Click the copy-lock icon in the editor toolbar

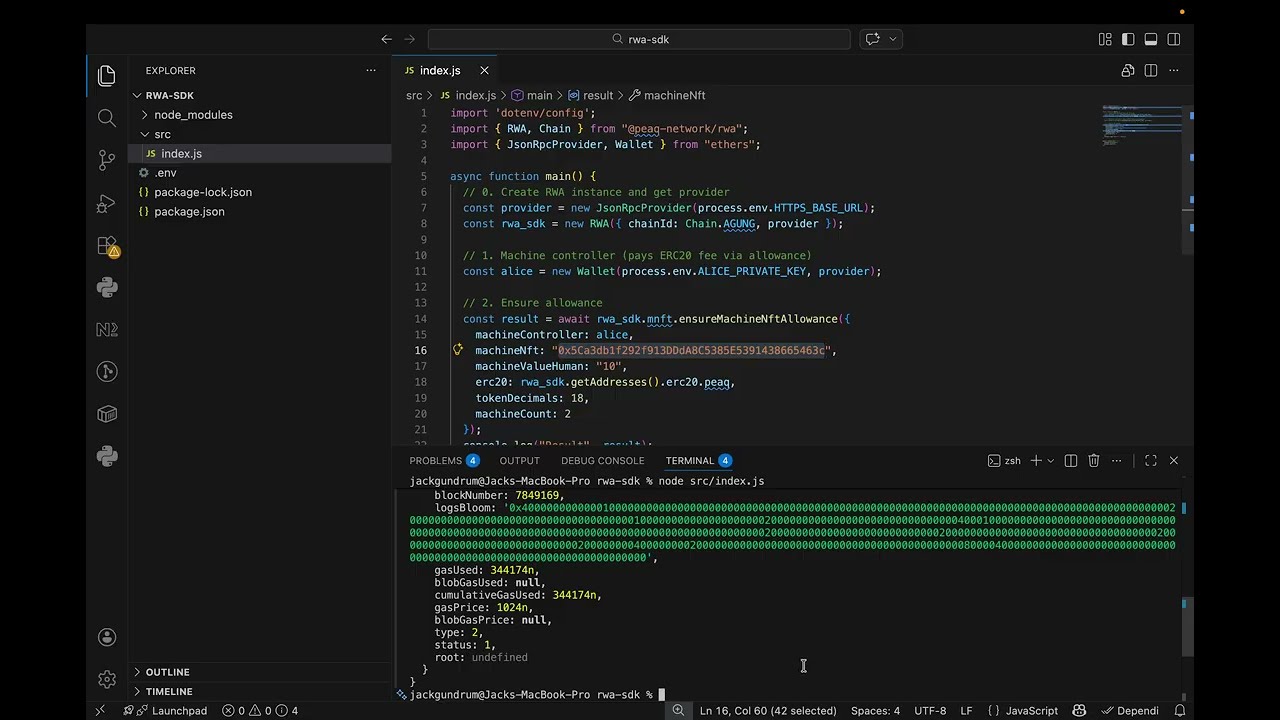point(1128,70)
